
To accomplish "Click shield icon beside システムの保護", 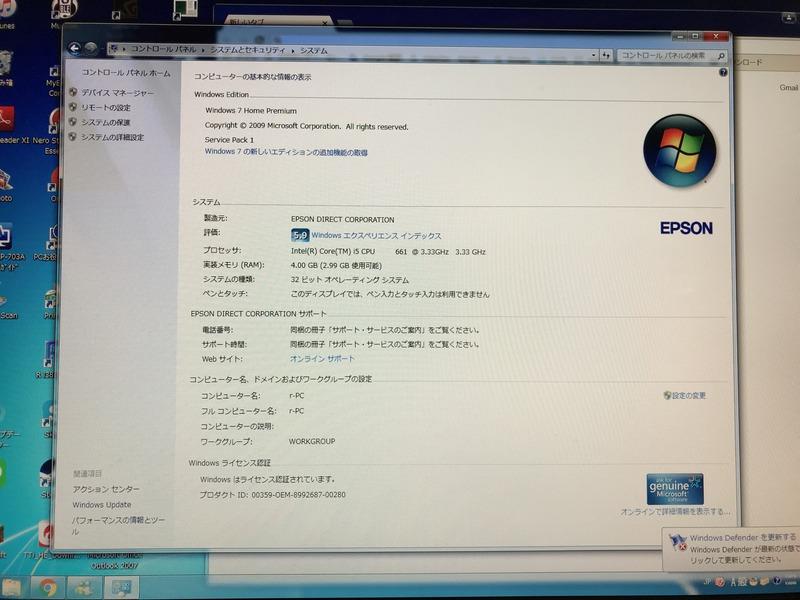I will tap(73, 122).
